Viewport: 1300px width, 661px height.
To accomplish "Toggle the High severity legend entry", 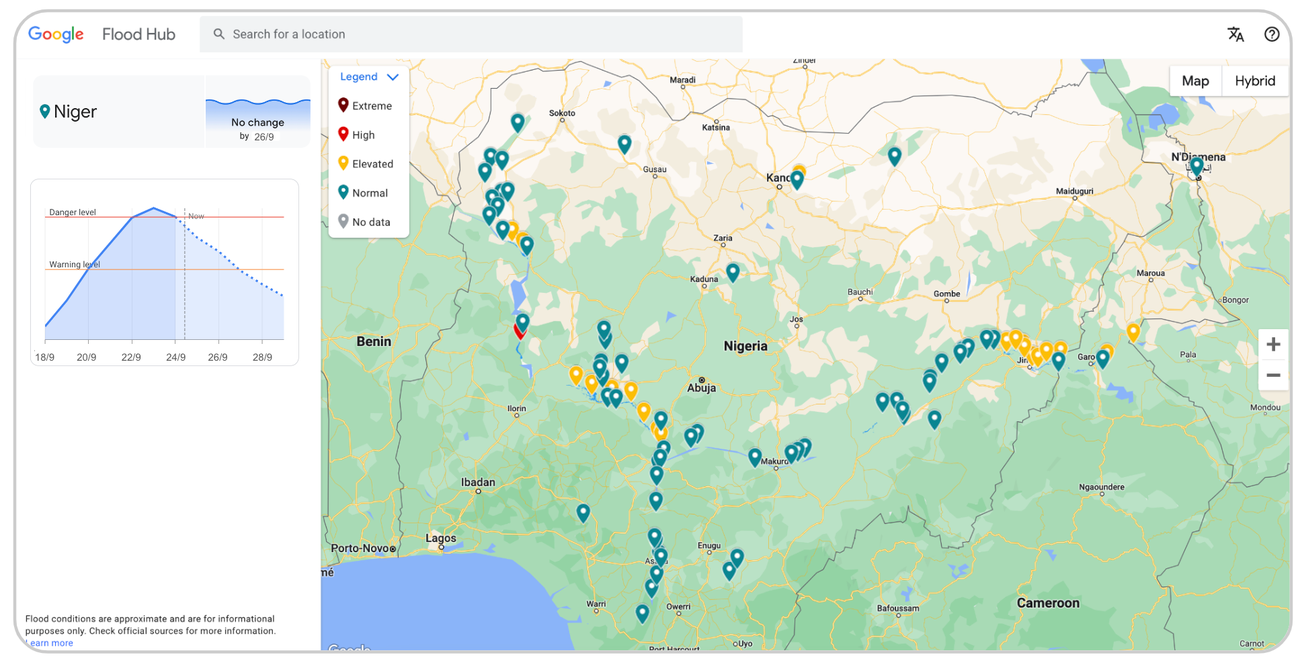I will [x=362, y=134].
